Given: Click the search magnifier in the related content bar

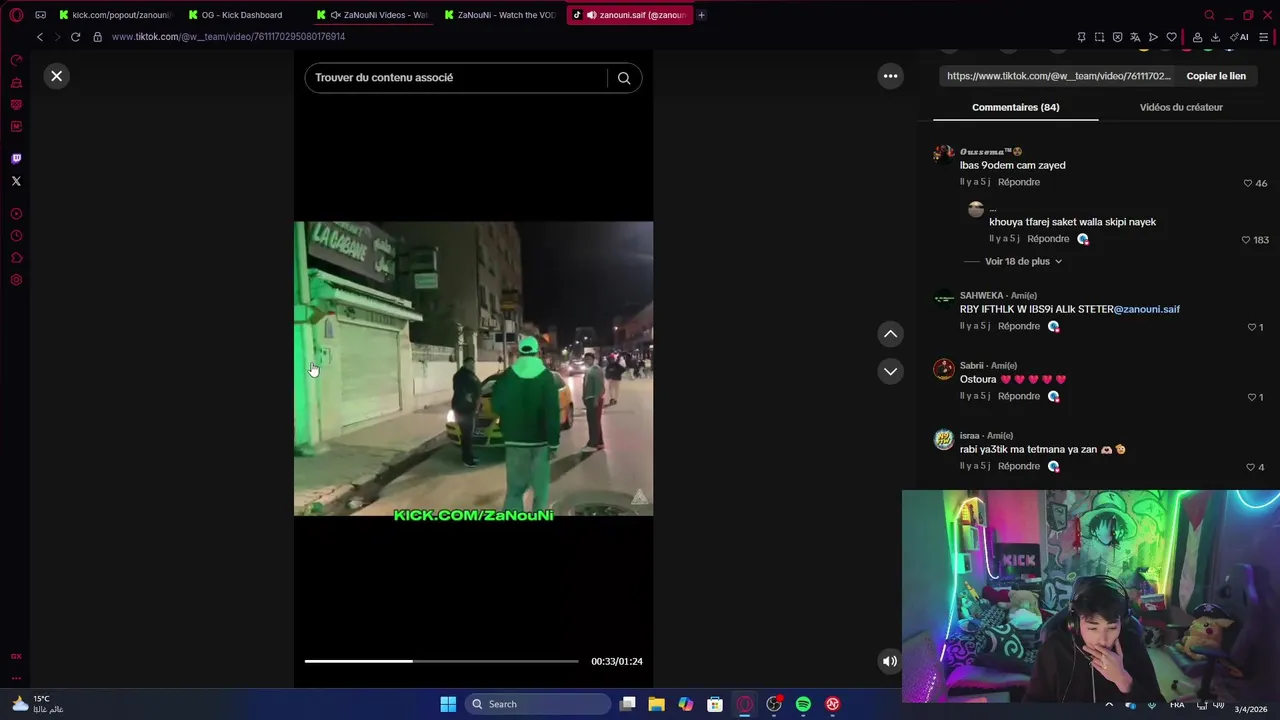Looking at the screenshot, I should (x=624, y=78).
